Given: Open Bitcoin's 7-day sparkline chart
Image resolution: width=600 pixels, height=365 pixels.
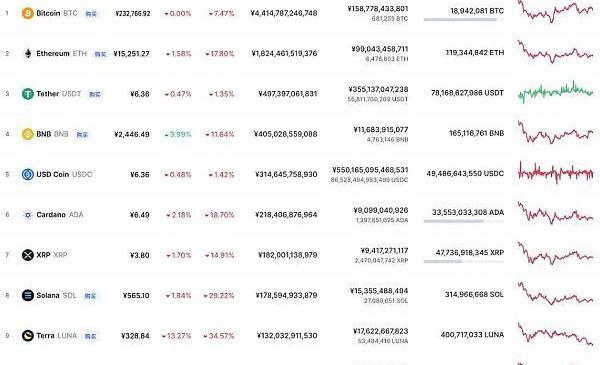Looking at the screenshot, I should 555,11.
